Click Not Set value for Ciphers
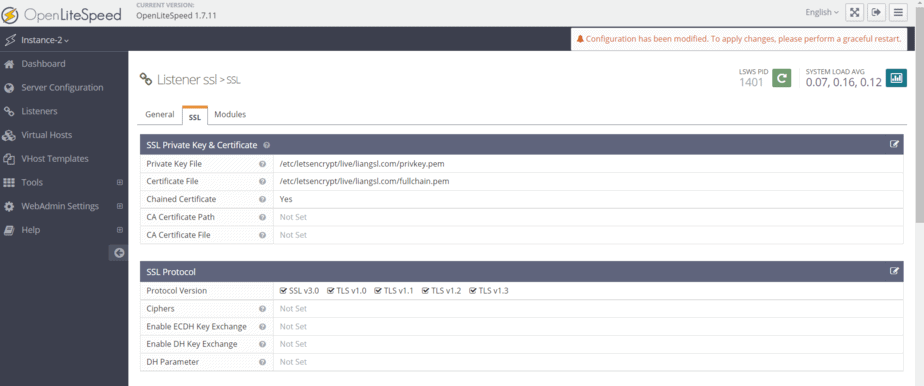Viewport: 924px width, 386px height. pyautogui.click(x=293, y=309)
